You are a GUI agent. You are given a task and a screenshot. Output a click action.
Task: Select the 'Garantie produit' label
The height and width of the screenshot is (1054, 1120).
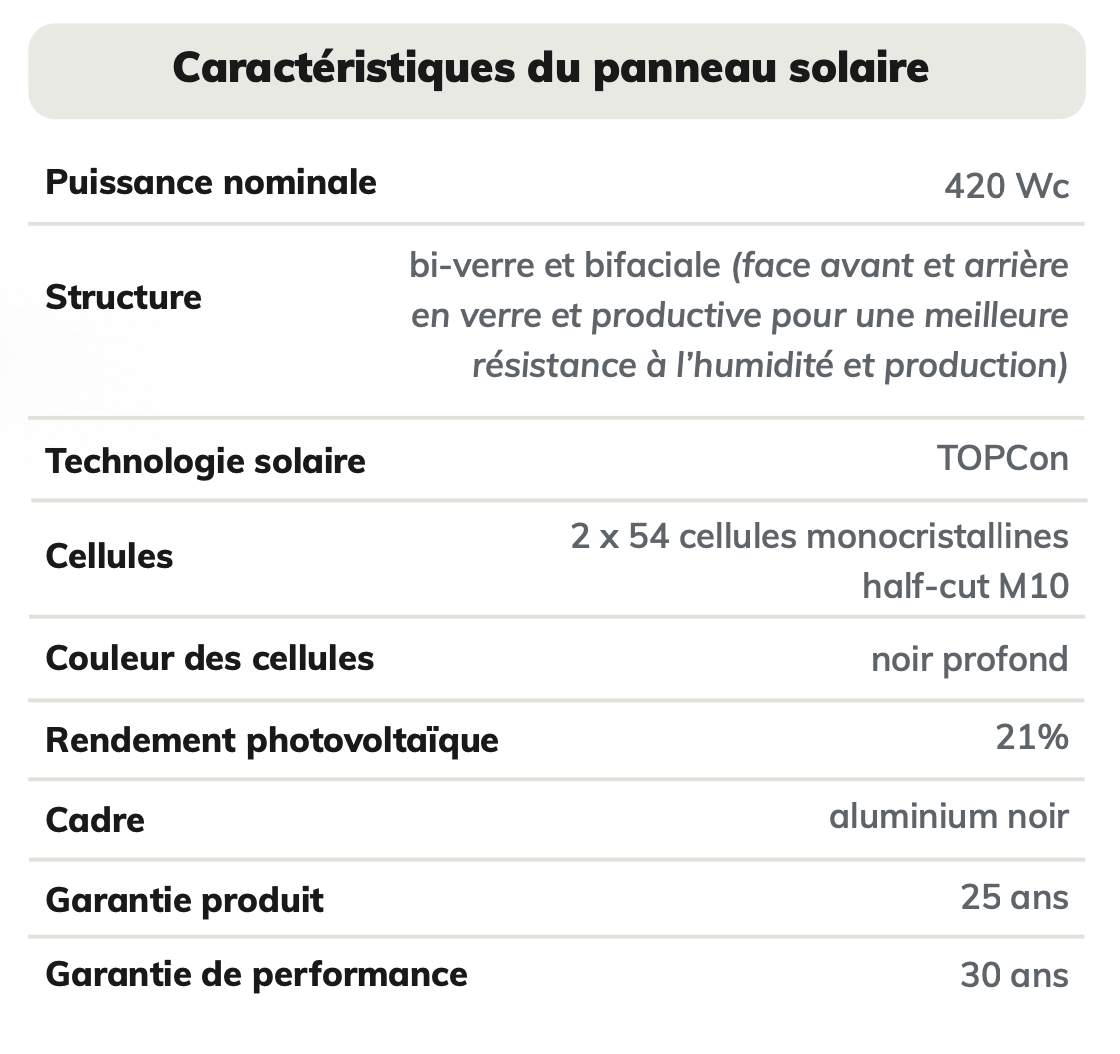(185, 900)
